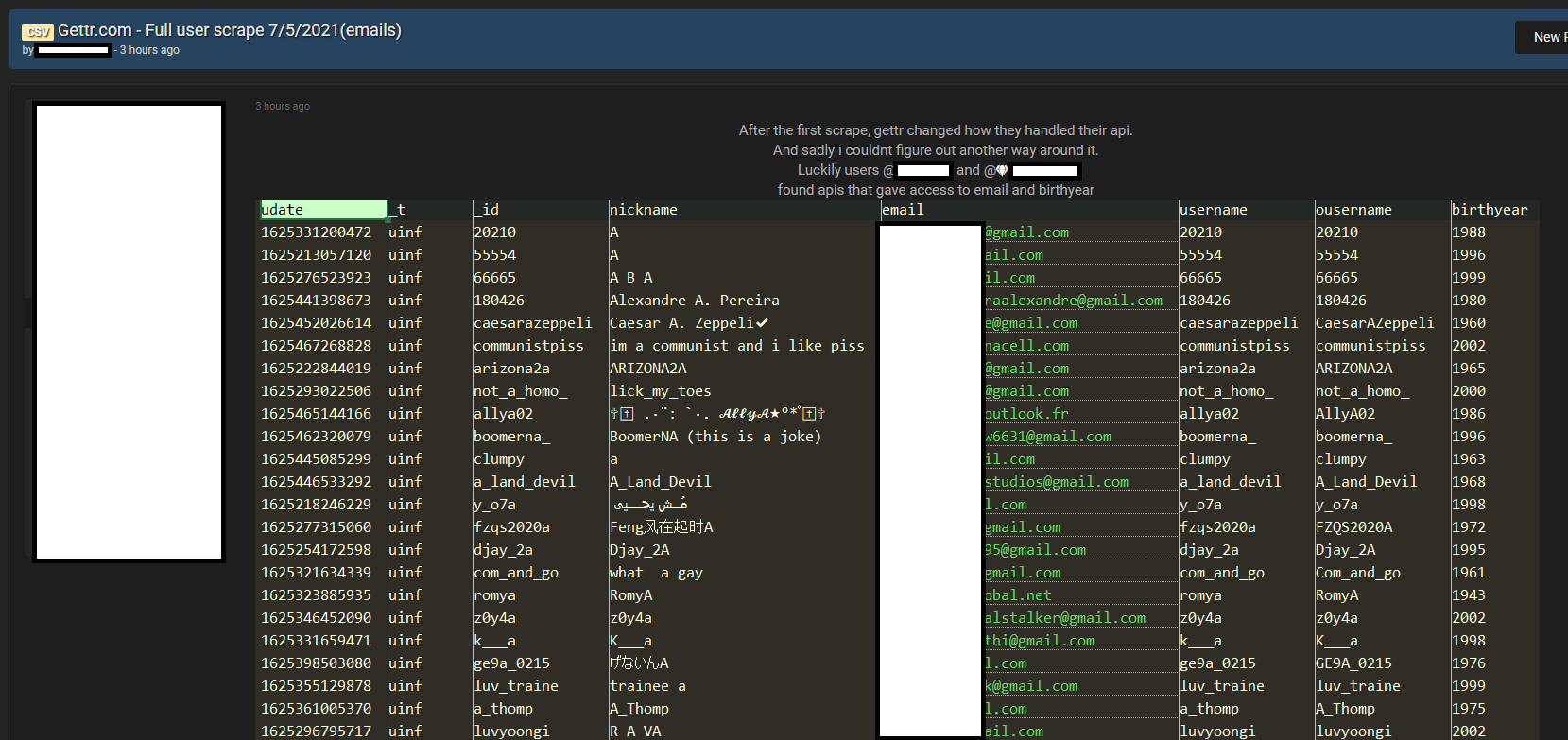Screen dimensions: 1568x740
Task: Select udate cell 1625331200472
Action: pyautogui.click(x=317, y=232)
